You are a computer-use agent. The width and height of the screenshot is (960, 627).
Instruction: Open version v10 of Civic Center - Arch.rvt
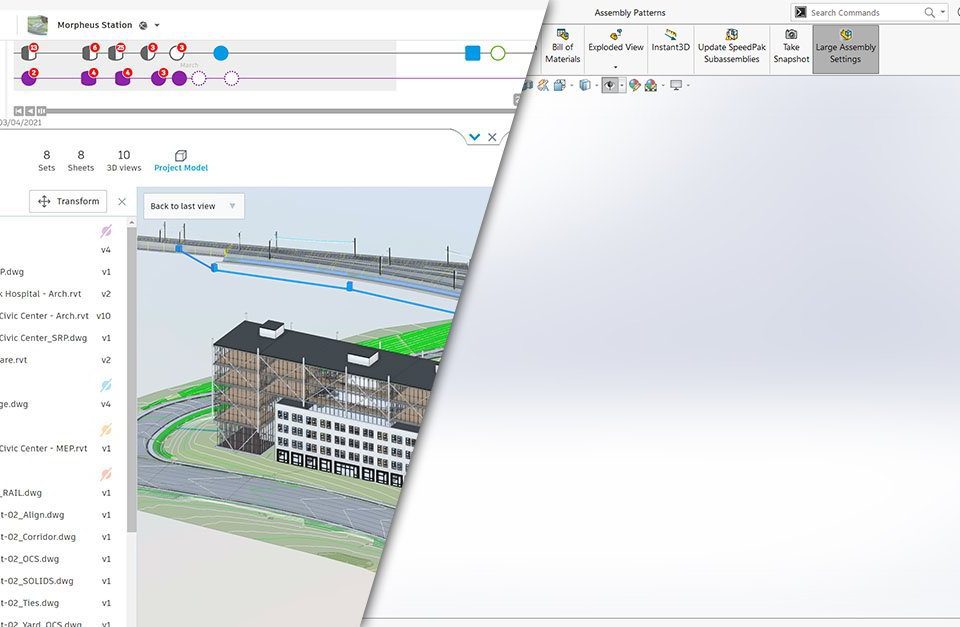click(105, 315)
